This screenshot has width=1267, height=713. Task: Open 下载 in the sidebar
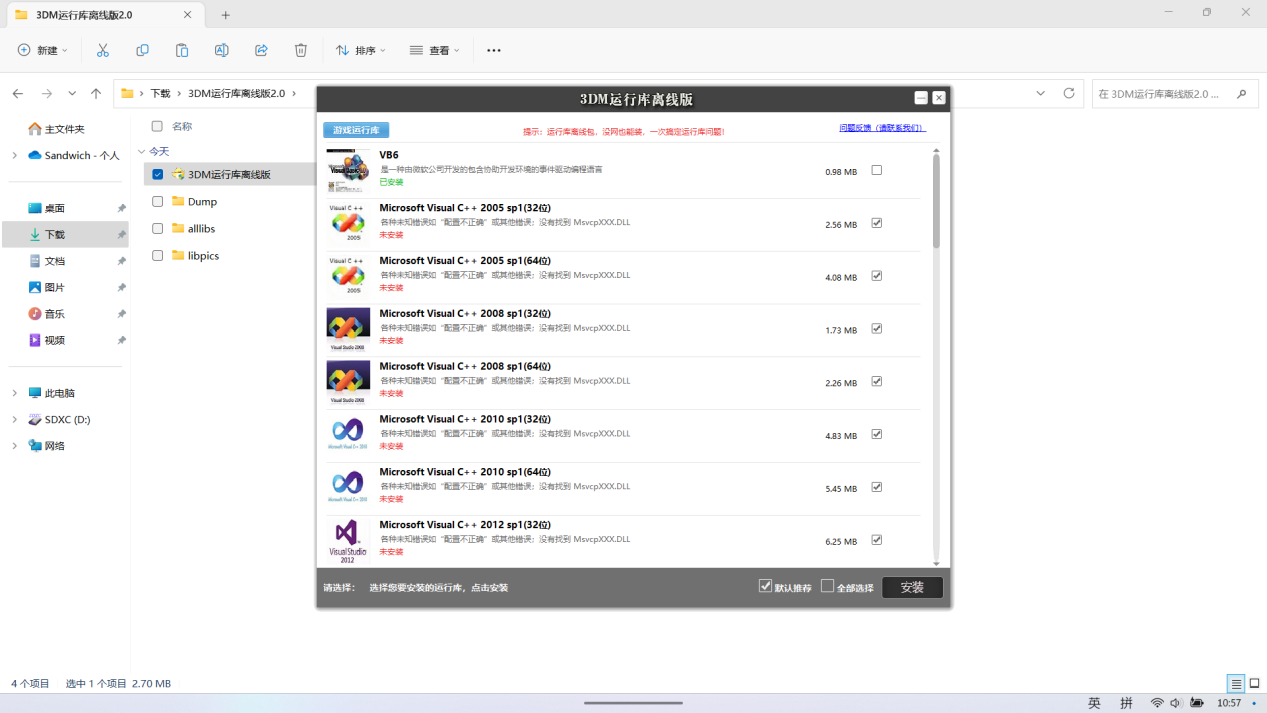[64, 234]
